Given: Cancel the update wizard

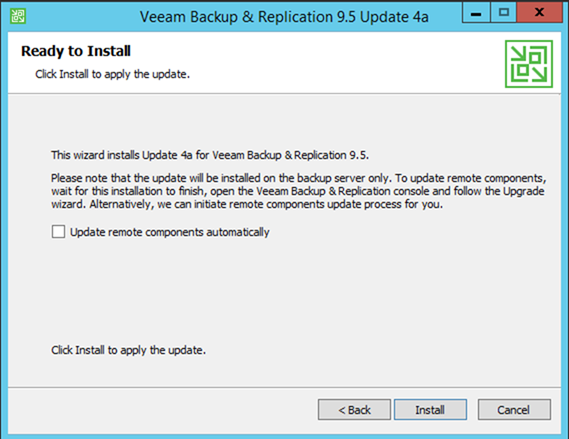Looking at the screenshot, I should click(514, 410).
